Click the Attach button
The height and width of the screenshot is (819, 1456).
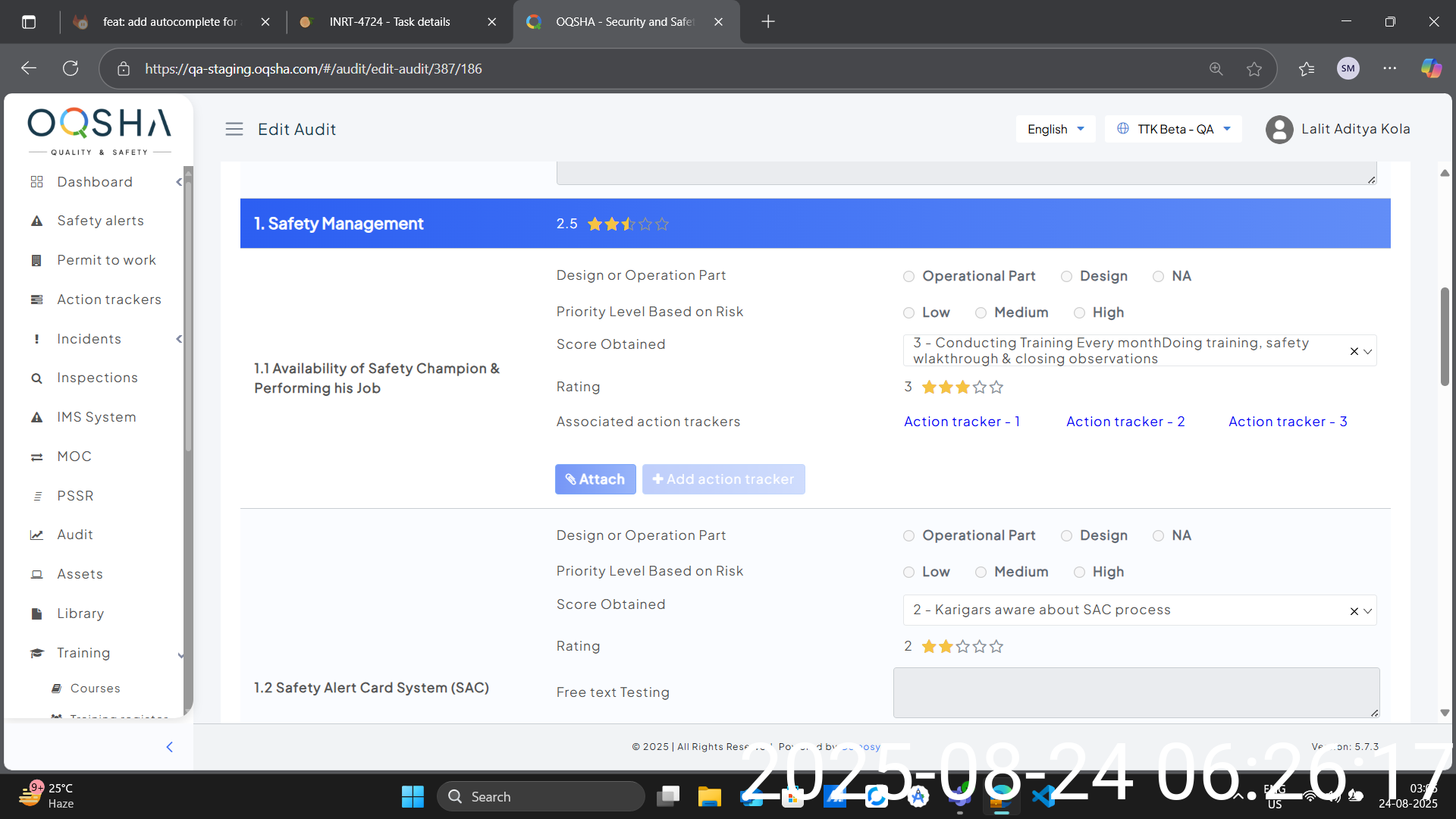pos(595,479)
